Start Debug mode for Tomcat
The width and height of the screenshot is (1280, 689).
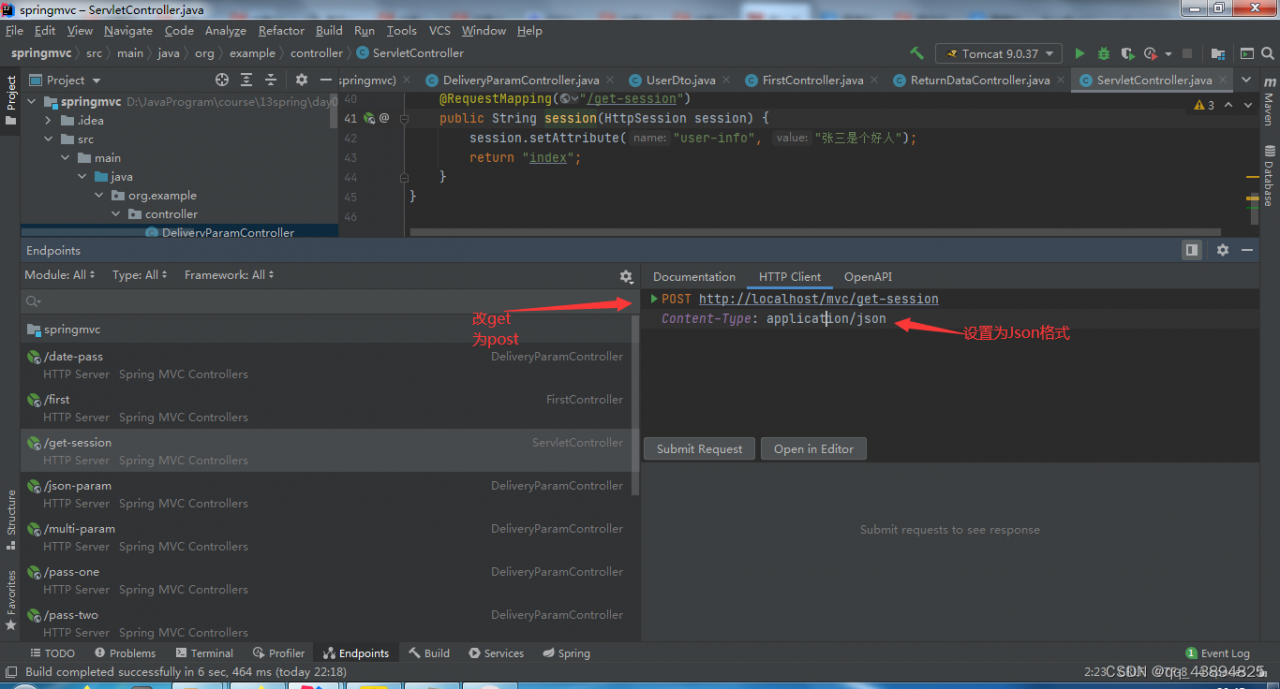(x=1102, y=53)
